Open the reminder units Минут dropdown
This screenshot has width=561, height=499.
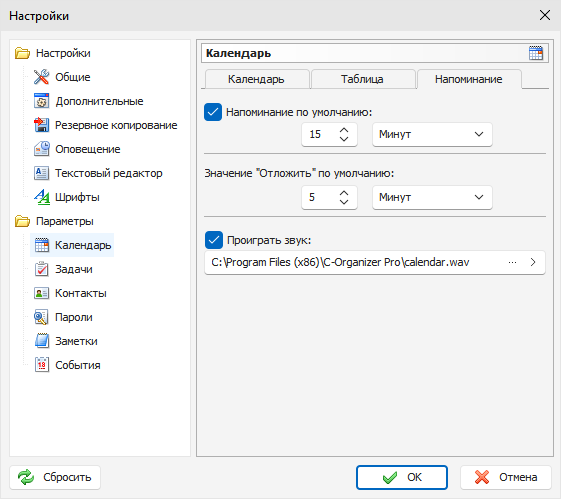tap(432, 134)
